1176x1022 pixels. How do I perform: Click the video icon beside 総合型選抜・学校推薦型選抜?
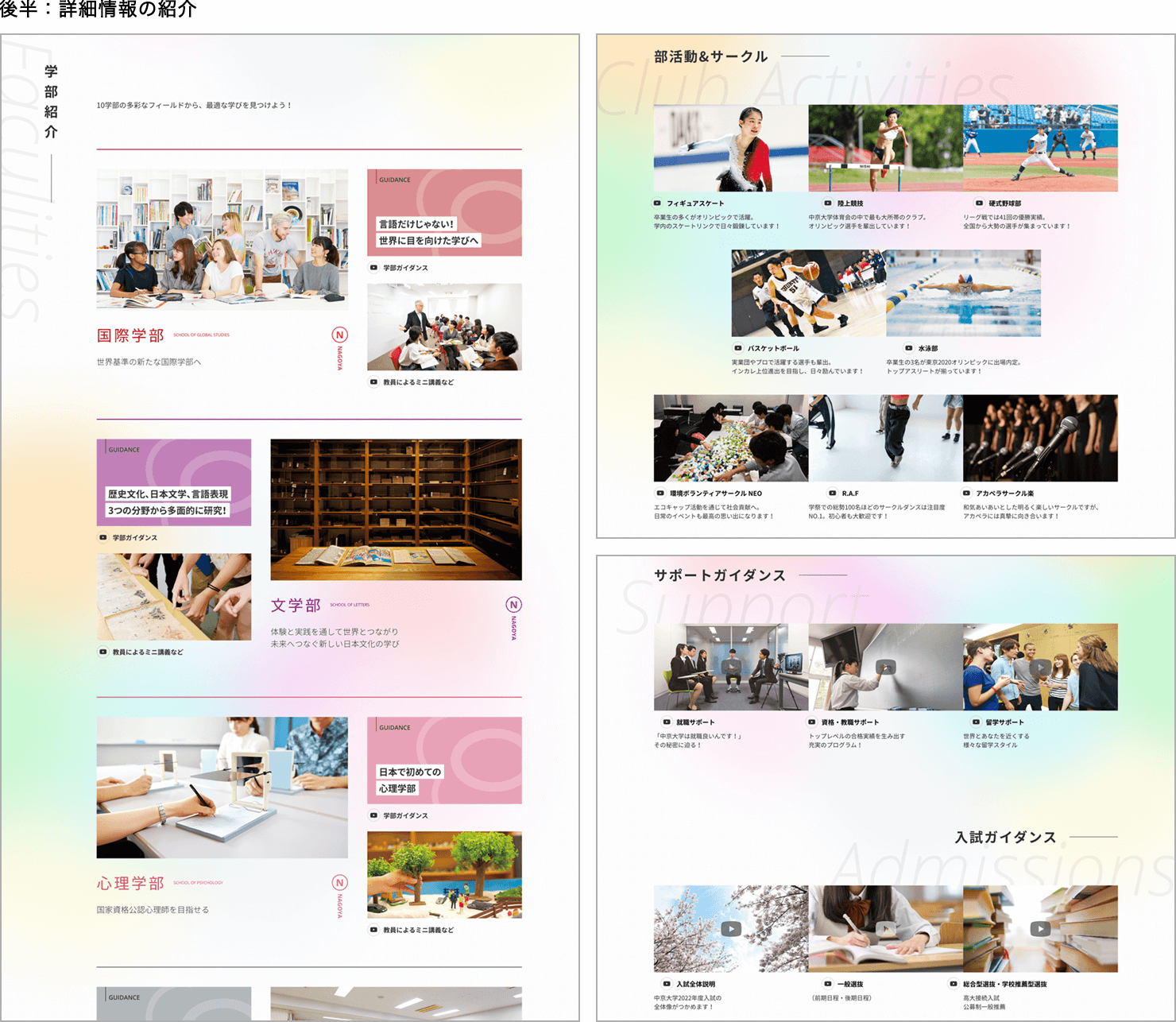(954, 984)
